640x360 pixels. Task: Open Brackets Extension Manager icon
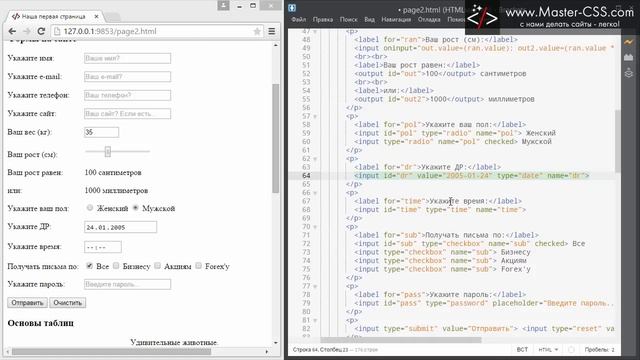tap(629, 57)
